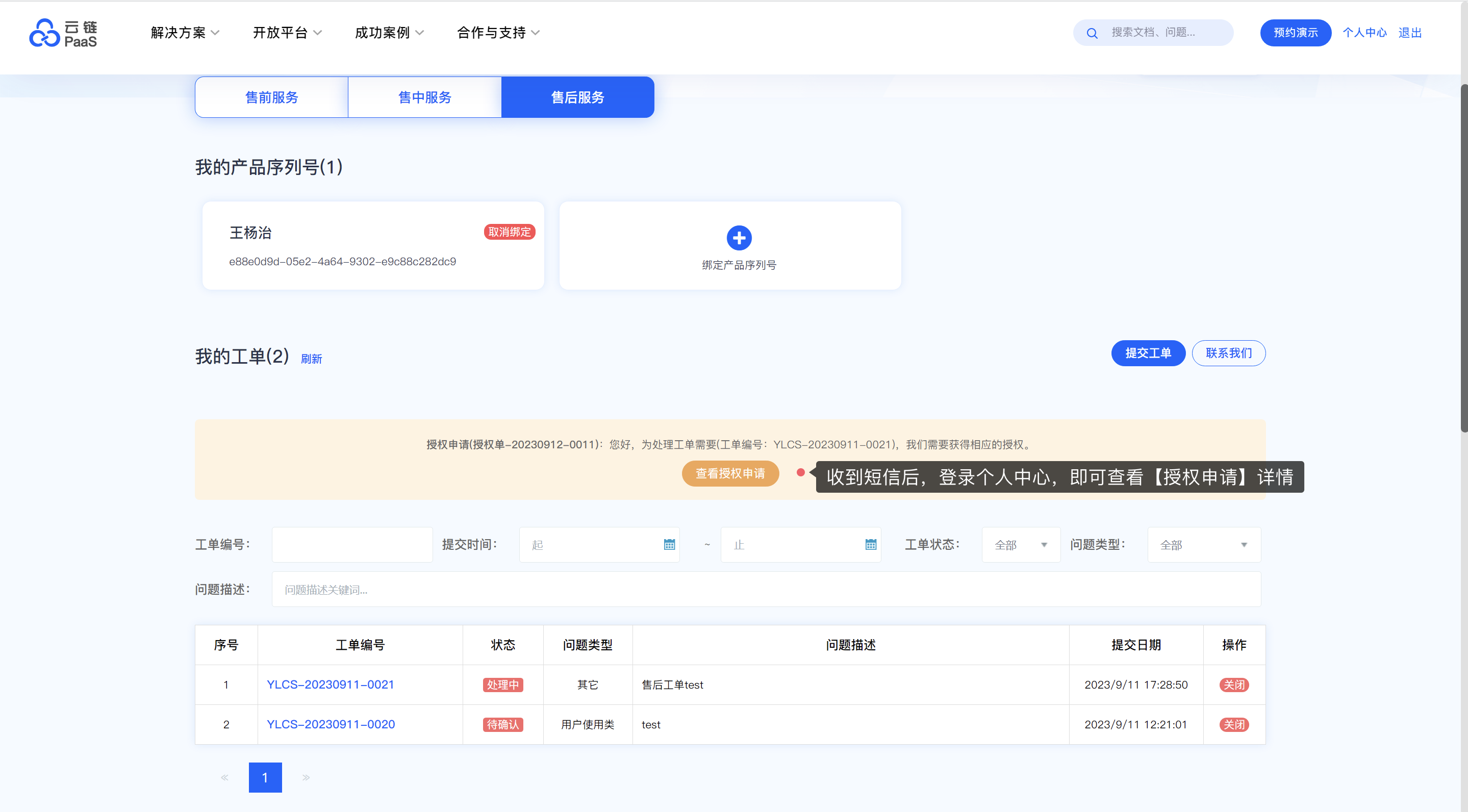The width and height of the screenshot is (1468, 812).
Task: Click the blue plus bind serial icon
Action: pos(739,238)
